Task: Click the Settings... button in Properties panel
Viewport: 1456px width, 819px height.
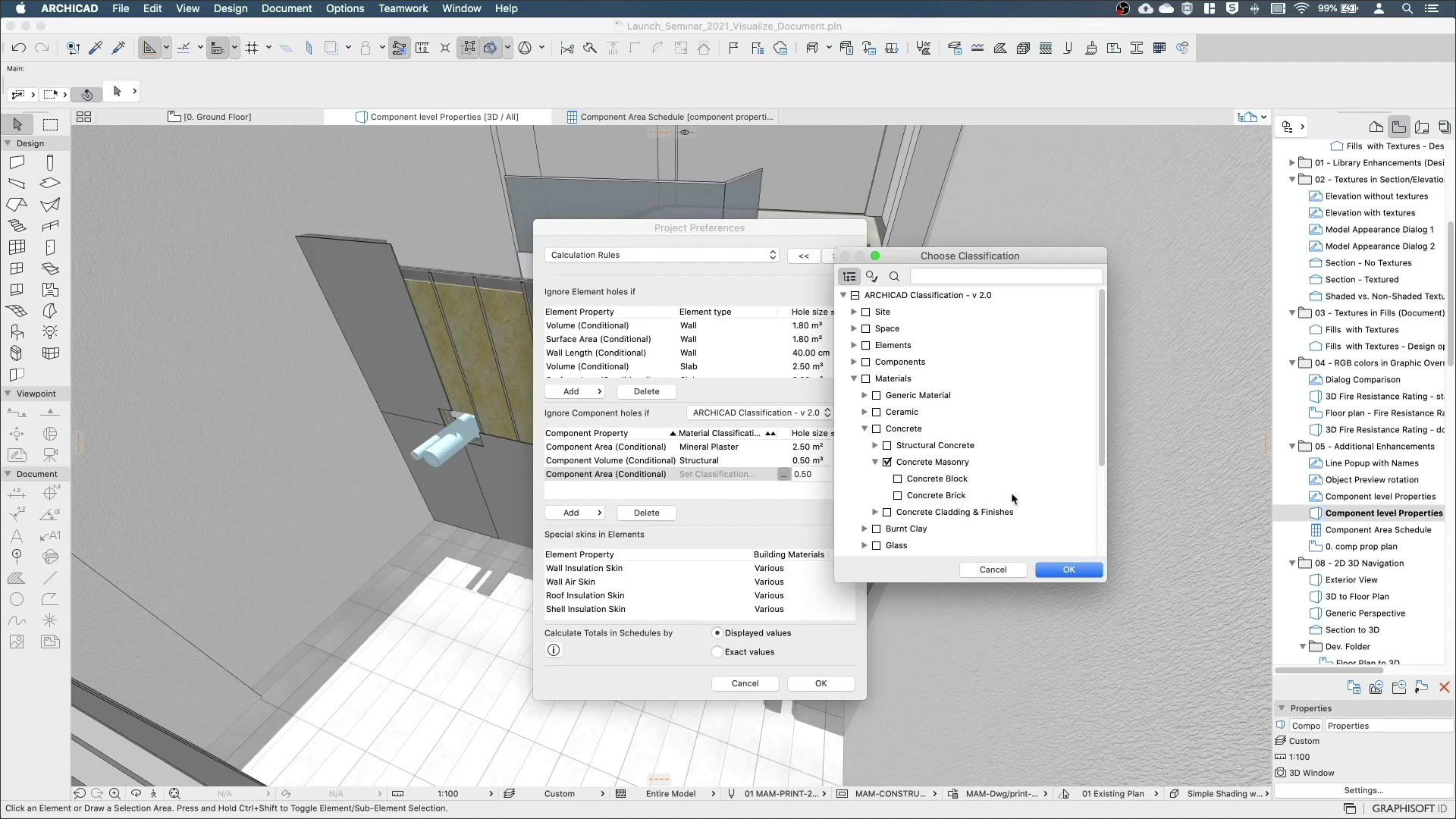Action: (1363, 790)
